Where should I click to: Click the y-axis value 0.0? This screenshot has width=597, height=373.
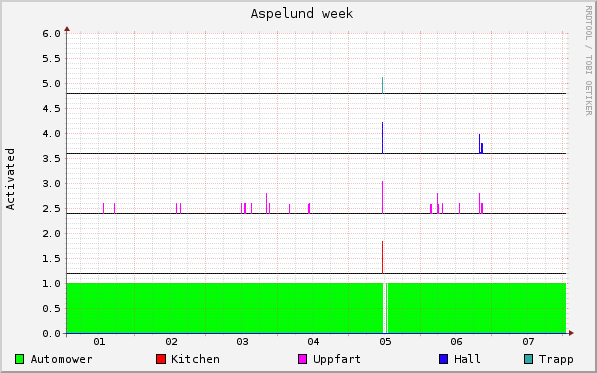coord(52,334)
